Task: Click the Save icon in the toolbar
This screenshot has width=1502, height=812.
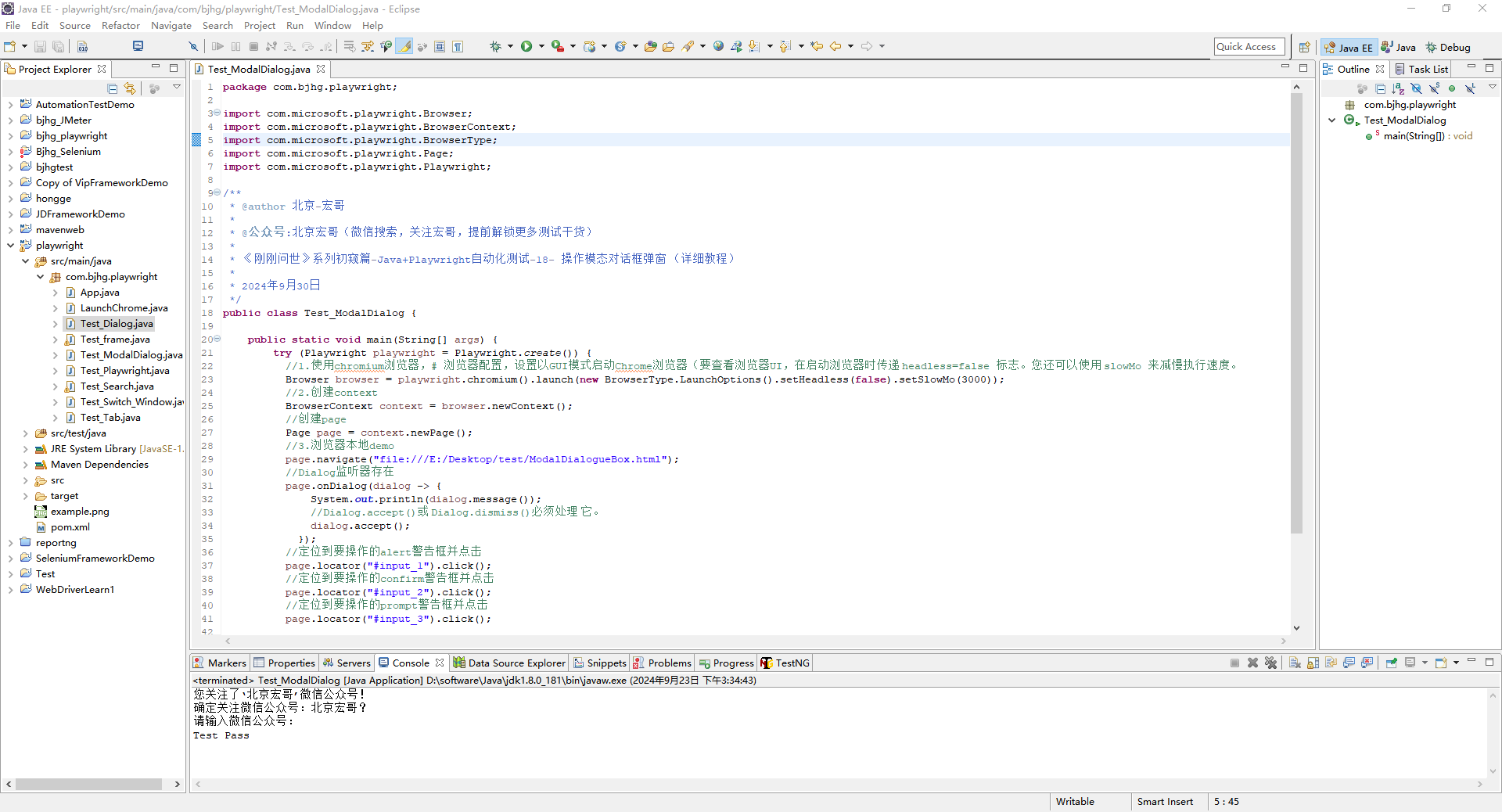Action: click(x=40, y=47)
